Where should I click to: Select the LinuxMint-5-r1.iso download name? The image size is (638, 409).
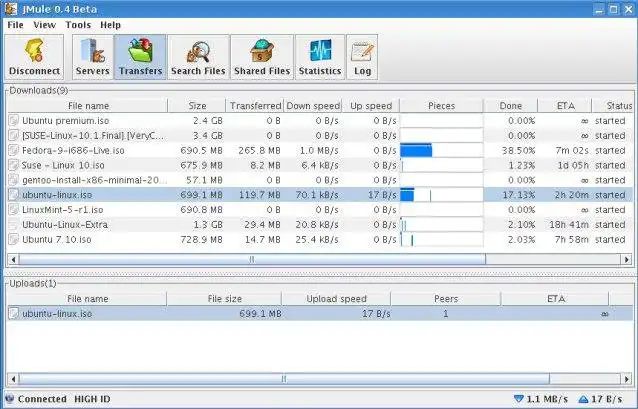point(63,210)
